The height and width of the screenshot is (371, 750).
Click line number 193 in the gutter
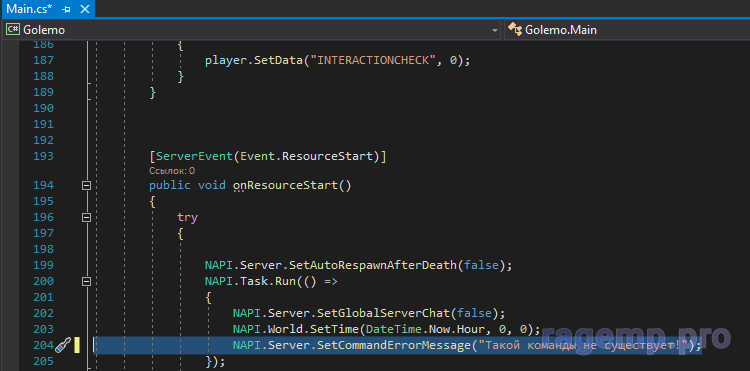coord(43,156)
